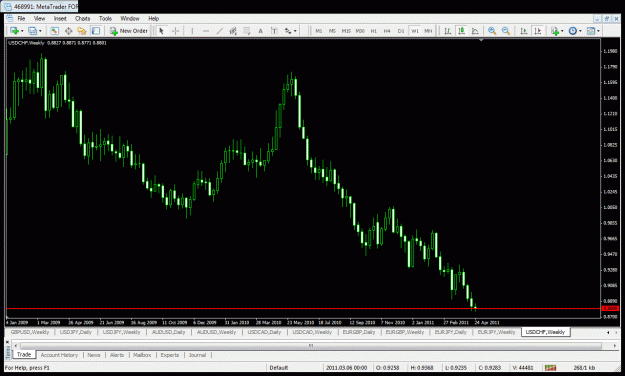Toggle chart Auto Scroll icon

point(524,31)
